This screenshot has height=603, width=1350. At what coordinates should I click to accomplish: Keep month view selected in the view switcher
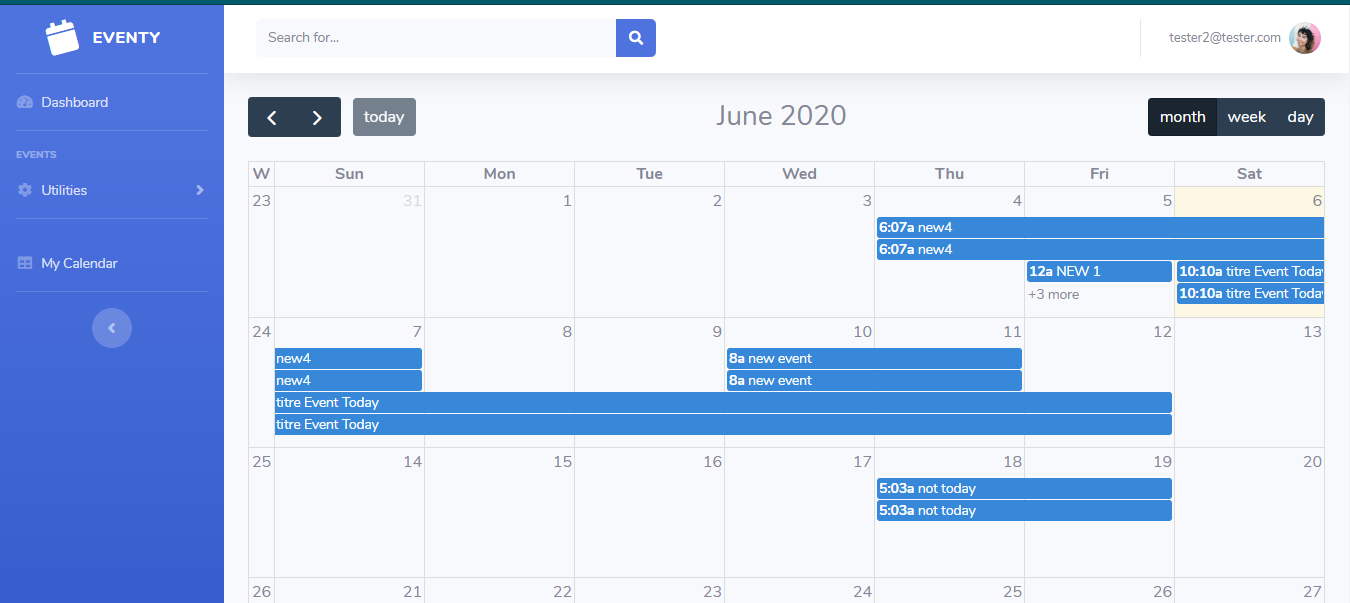coord(1183,116)
